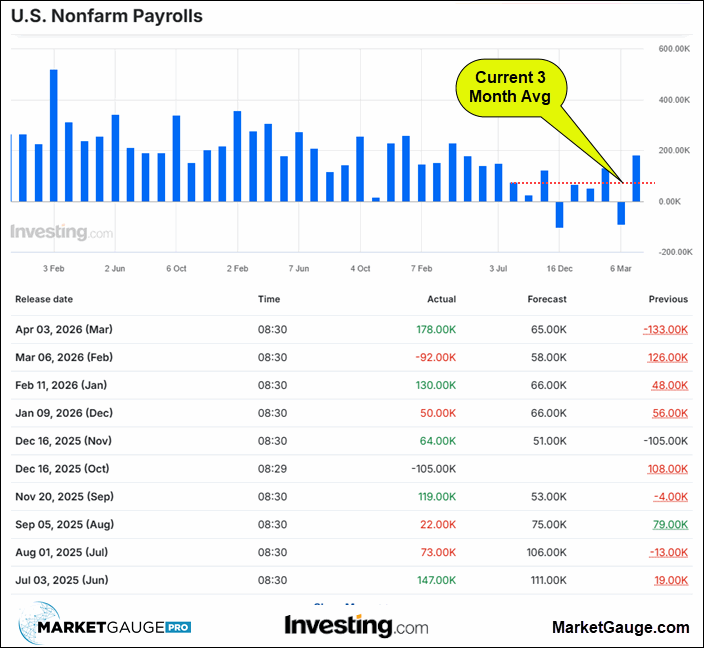Open the MarketGauge.com text link
704x648 pixels.
[x=620, y=627]
